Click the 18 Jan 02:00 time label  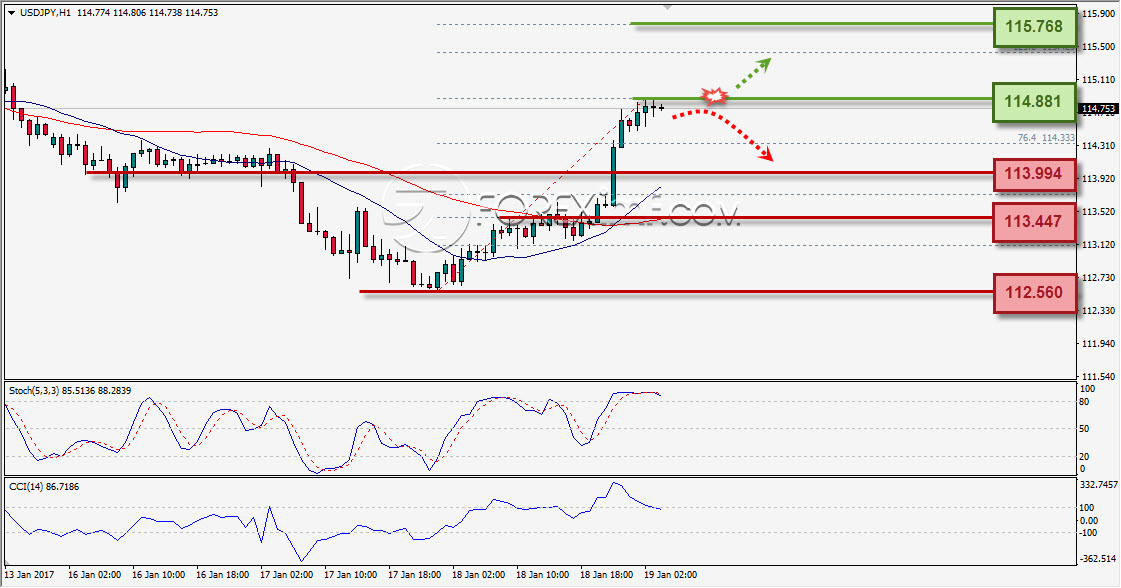point(478,574)
